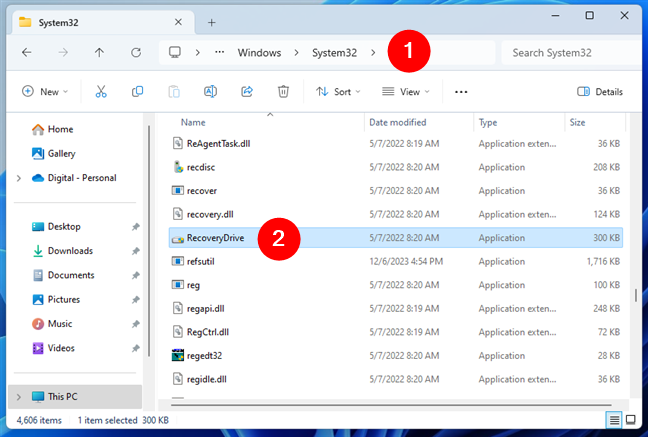Select the recovery.dll file
Image resolution: width=648 pixels, height=437 pixels.
[x=395, y=214]
